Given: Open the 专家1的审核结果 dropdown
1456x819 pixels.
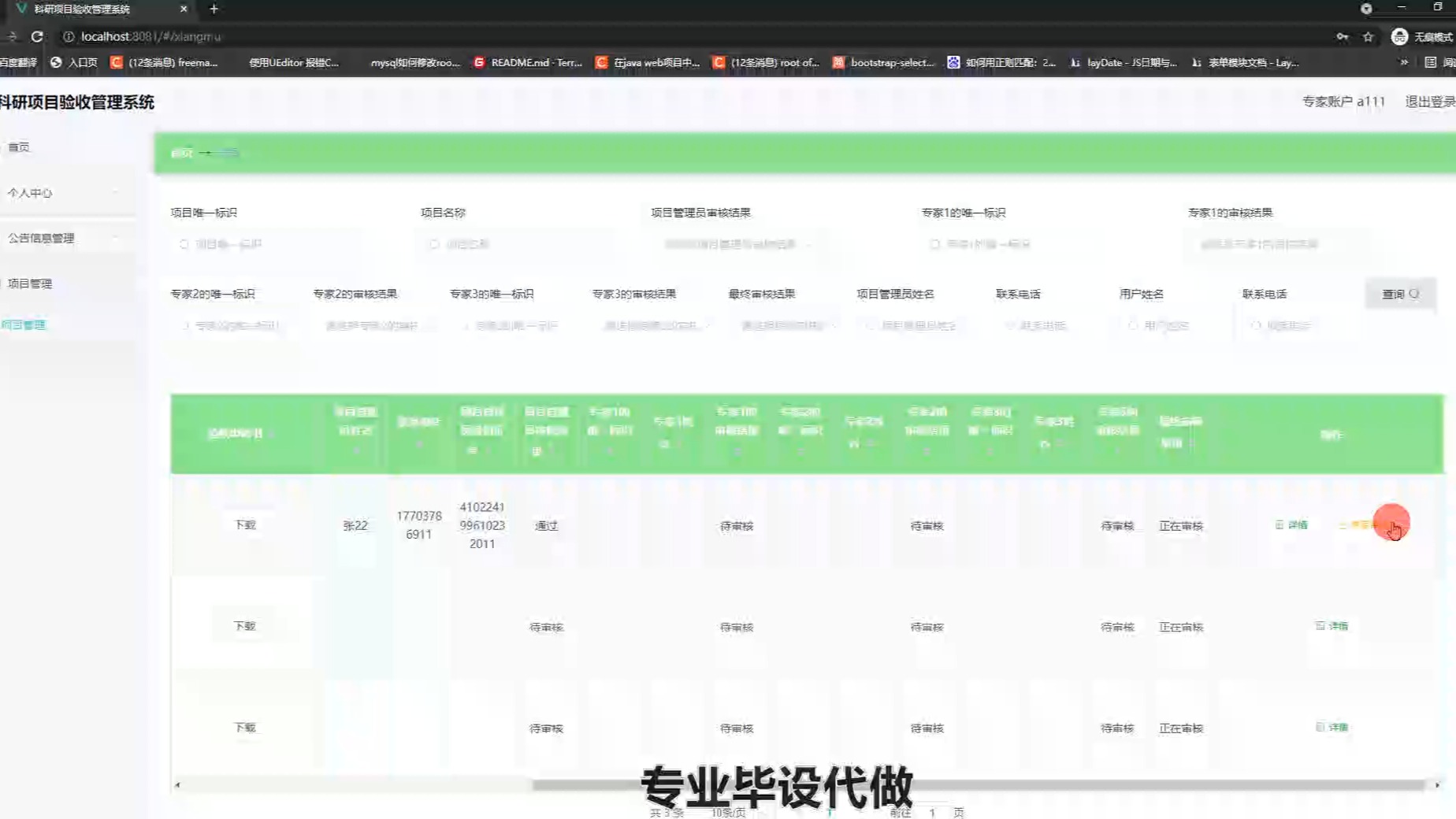Looking at the screenshot, I should (x=1276, y=244).
